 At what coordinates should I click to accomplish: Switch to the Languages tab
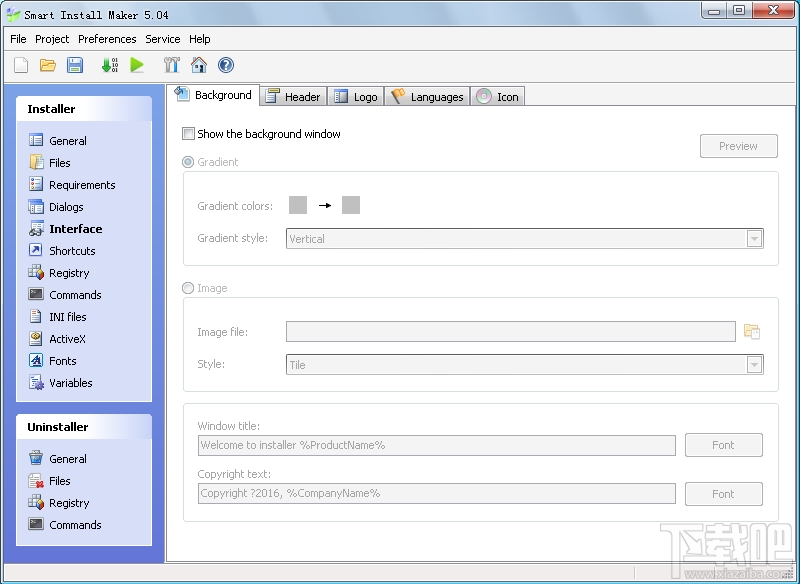point(426,96)
